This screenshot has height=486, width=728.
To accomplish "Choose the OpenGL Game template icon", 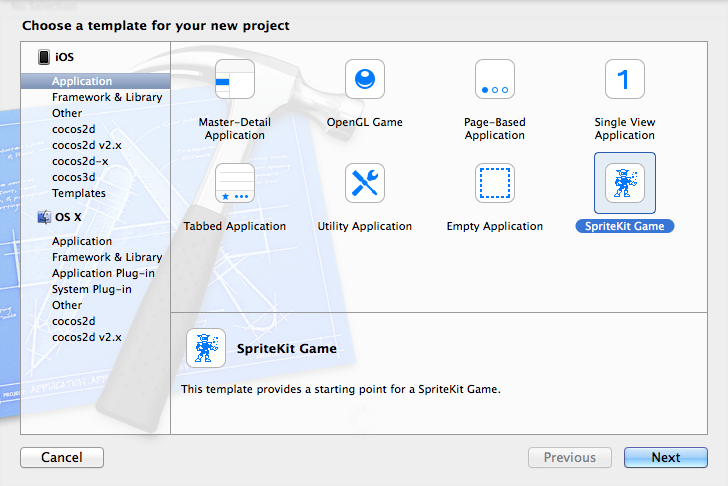I will click(x=365, y=79).
